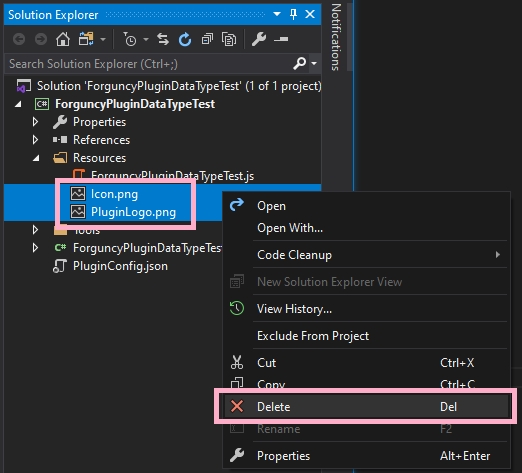Click the Refresh icon in the toolbar
The image size is (522, 473).
click(185, 40)
